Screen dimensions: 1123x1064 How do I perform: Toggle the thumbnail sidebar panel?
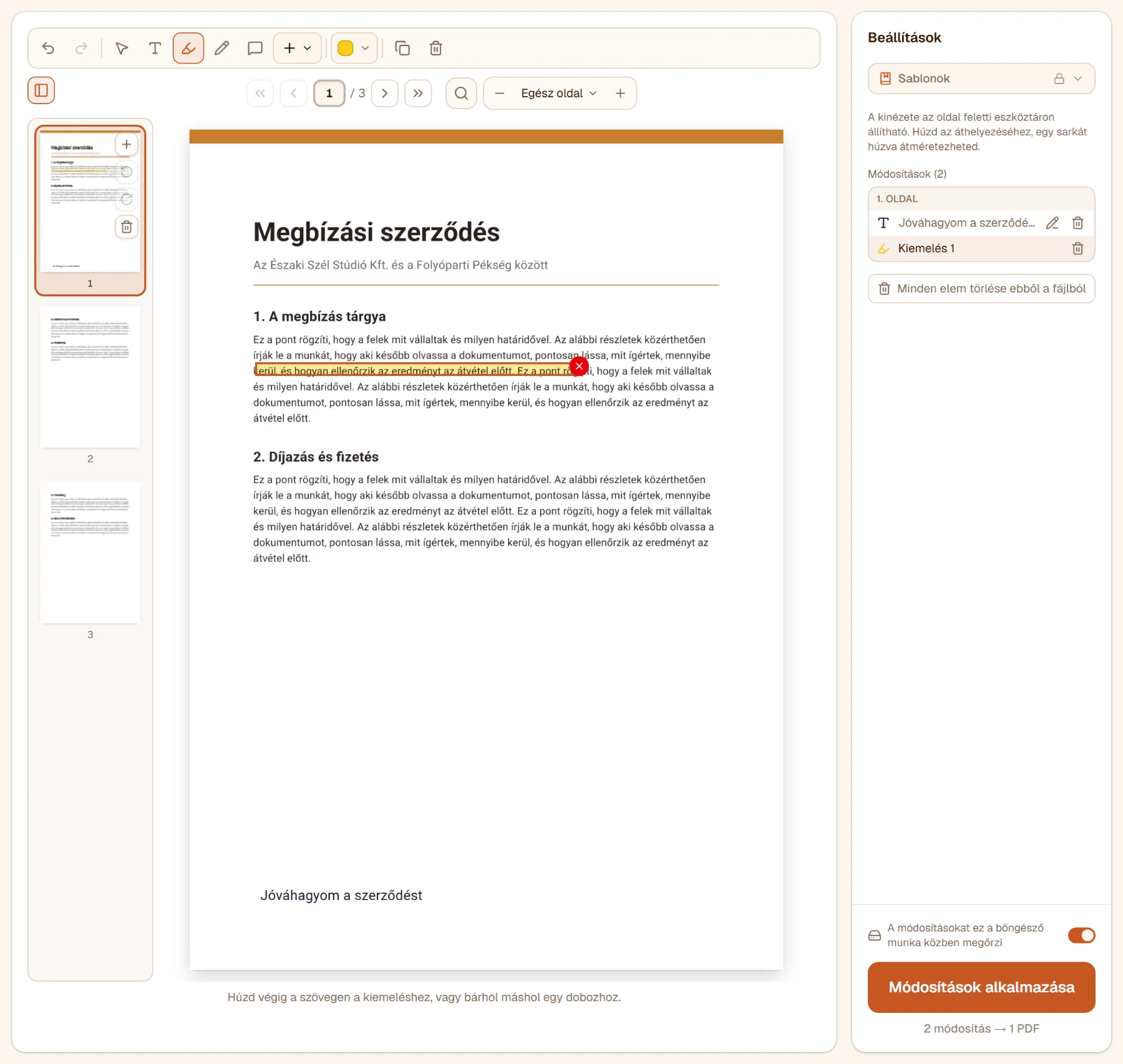click(41, 90)
